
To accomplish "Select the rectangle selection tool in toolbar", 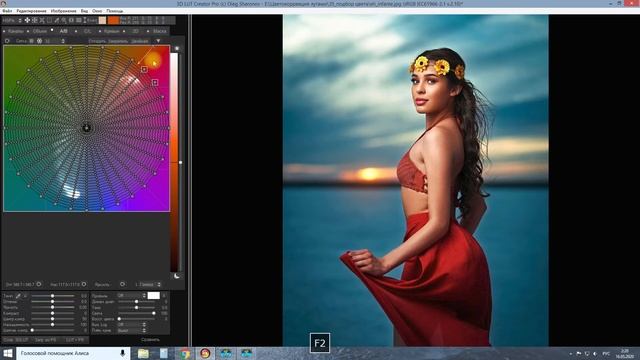I will [x=49, y=20].
